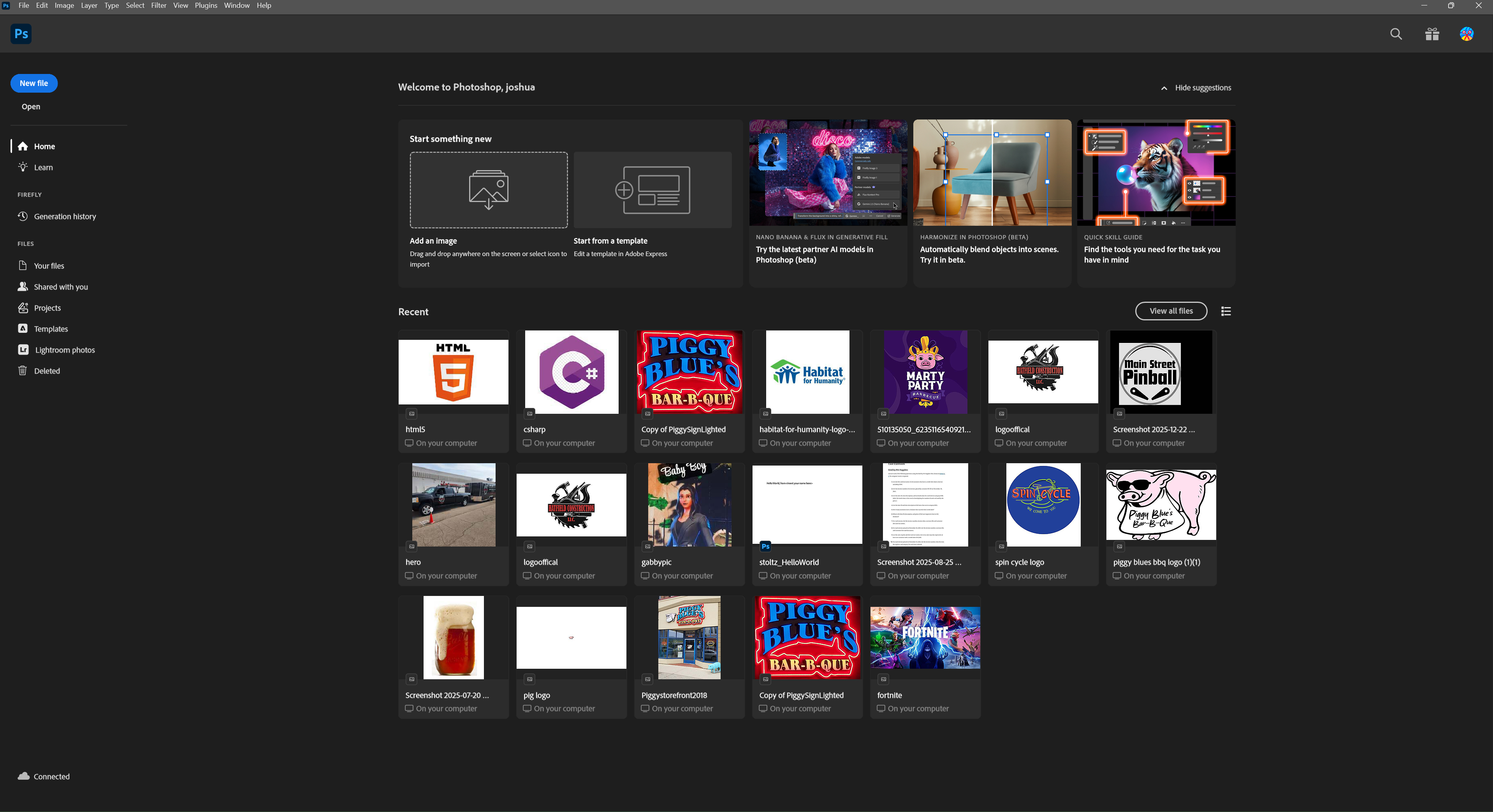This screenshot has height=812, width=1493.
Task: Open the Select menu
Action: (x=135, y=5)
